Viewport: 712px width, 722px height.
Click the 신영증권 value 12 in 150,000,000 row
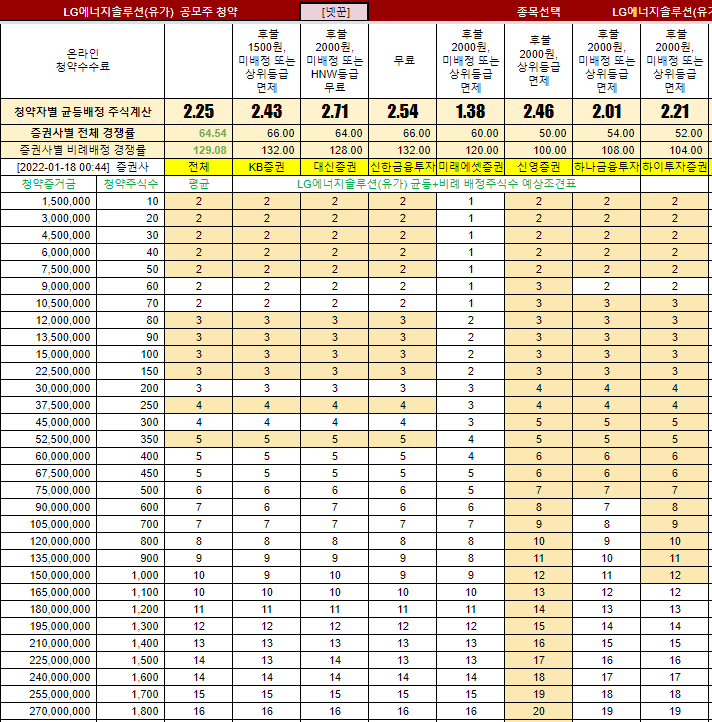[539, 575]
